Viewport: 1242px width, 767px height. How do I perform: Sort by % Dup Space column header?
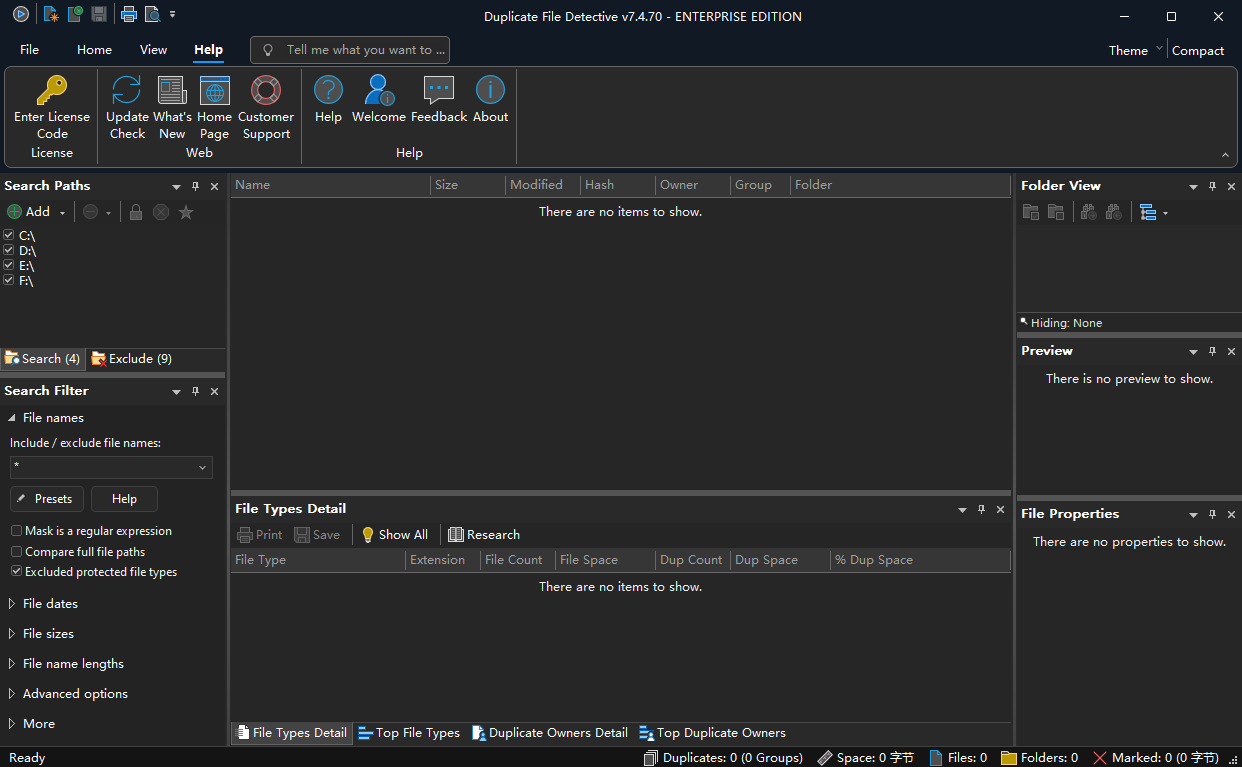pos(920,560)
